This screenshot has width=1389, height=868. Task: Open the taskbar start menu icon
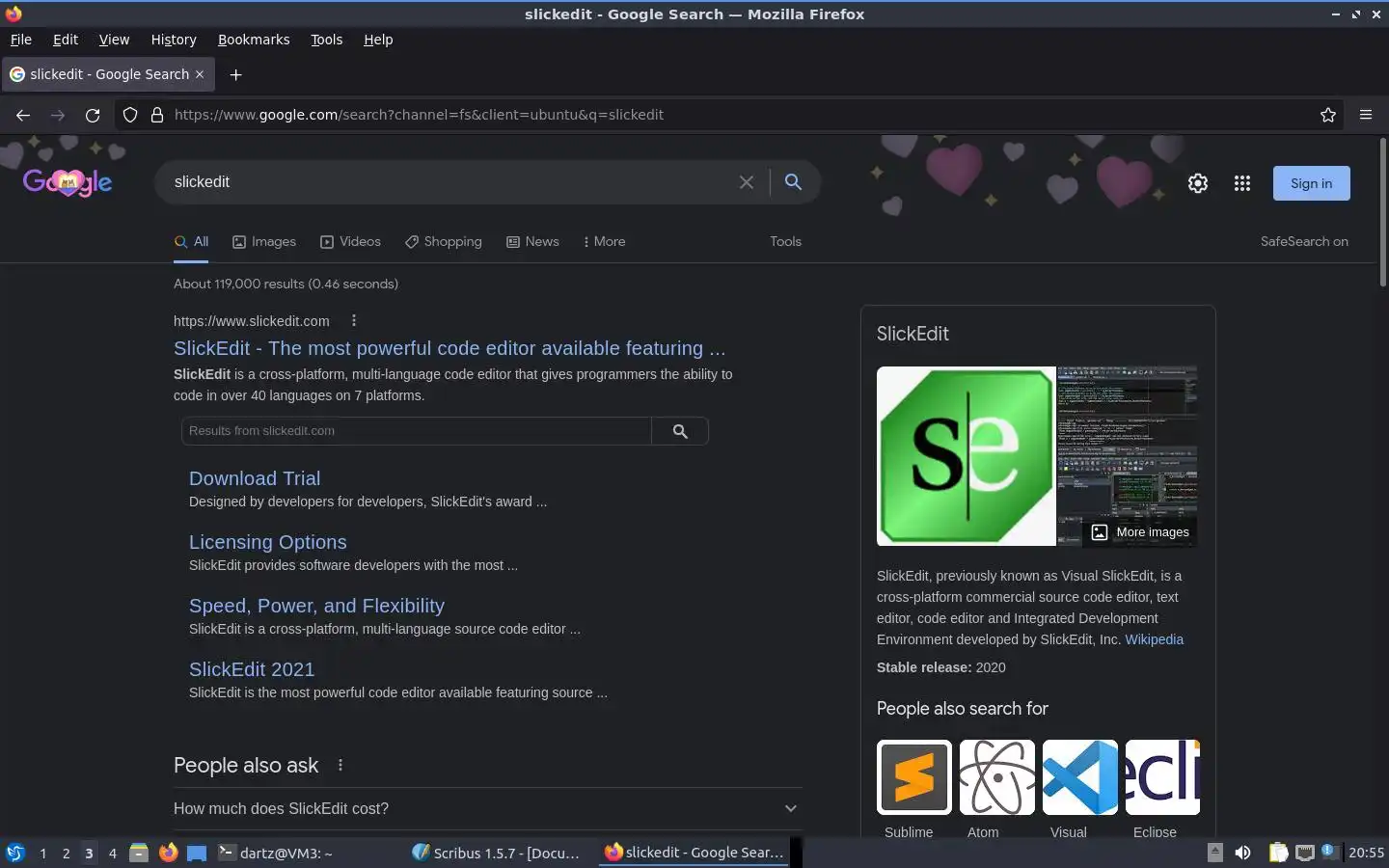point(15,853)
